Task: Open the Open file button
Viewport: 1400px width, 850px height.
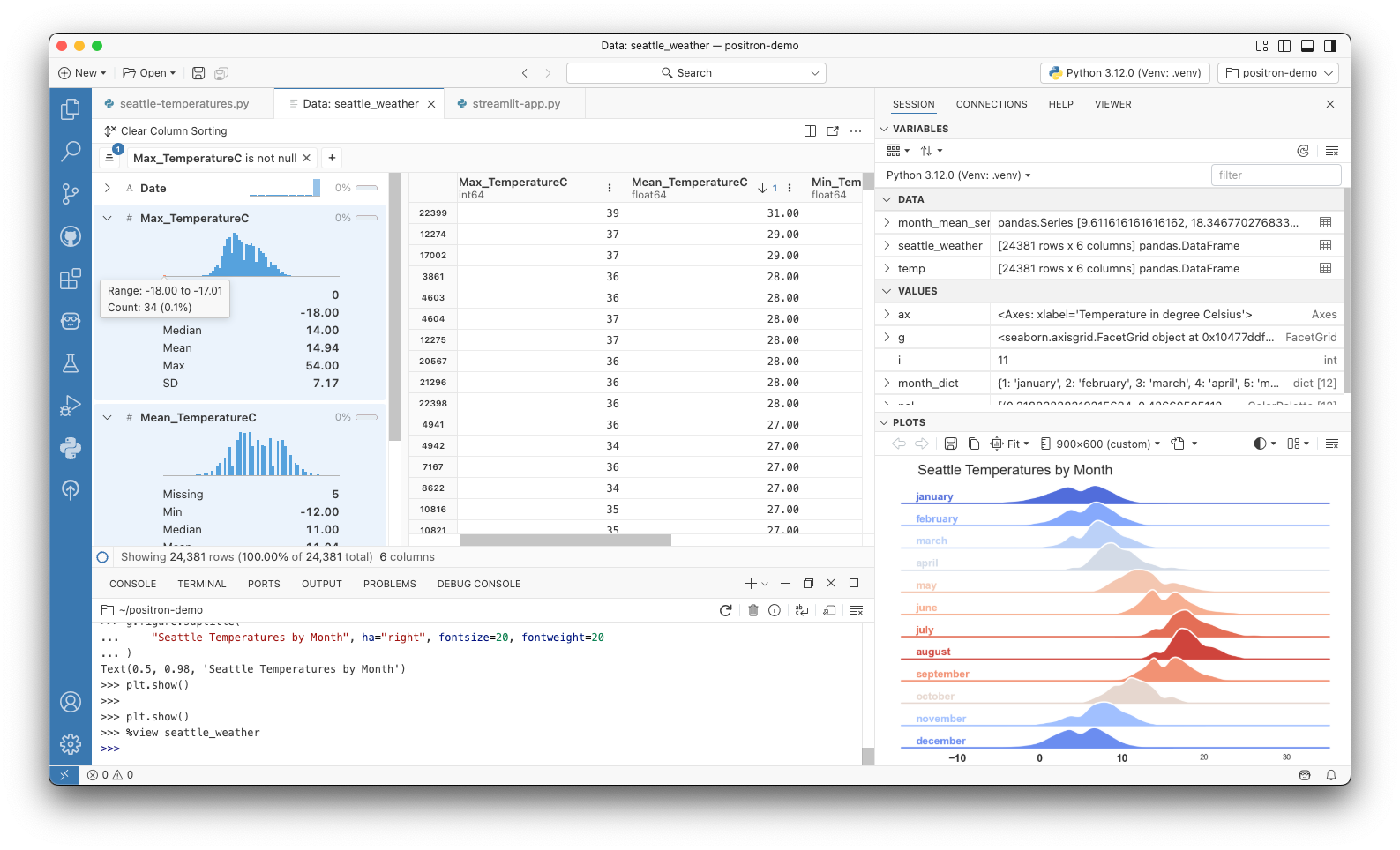Action: click(149, 73)
